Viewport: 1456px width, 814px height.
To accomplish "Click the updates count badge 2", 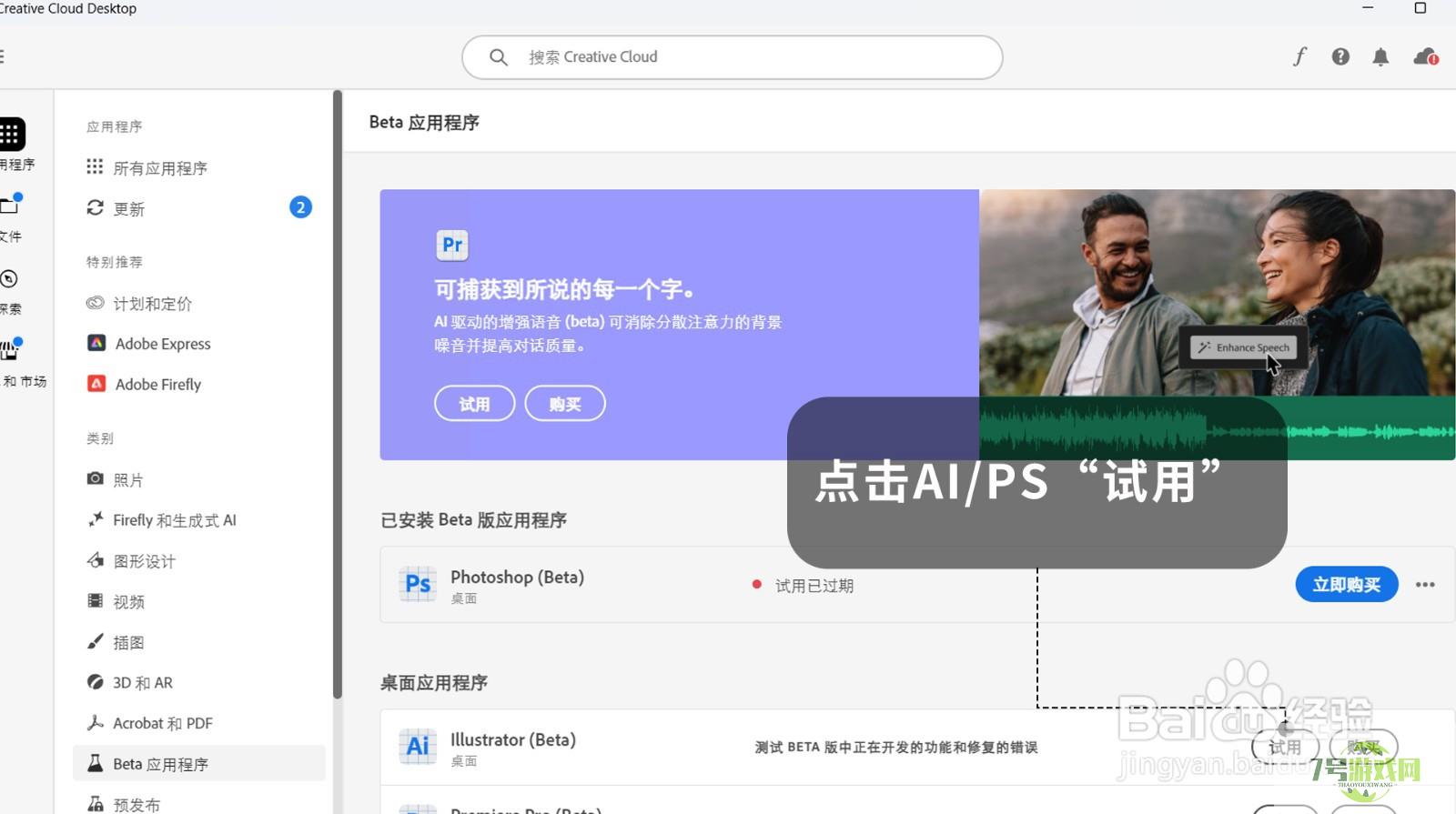I will 300,207.
